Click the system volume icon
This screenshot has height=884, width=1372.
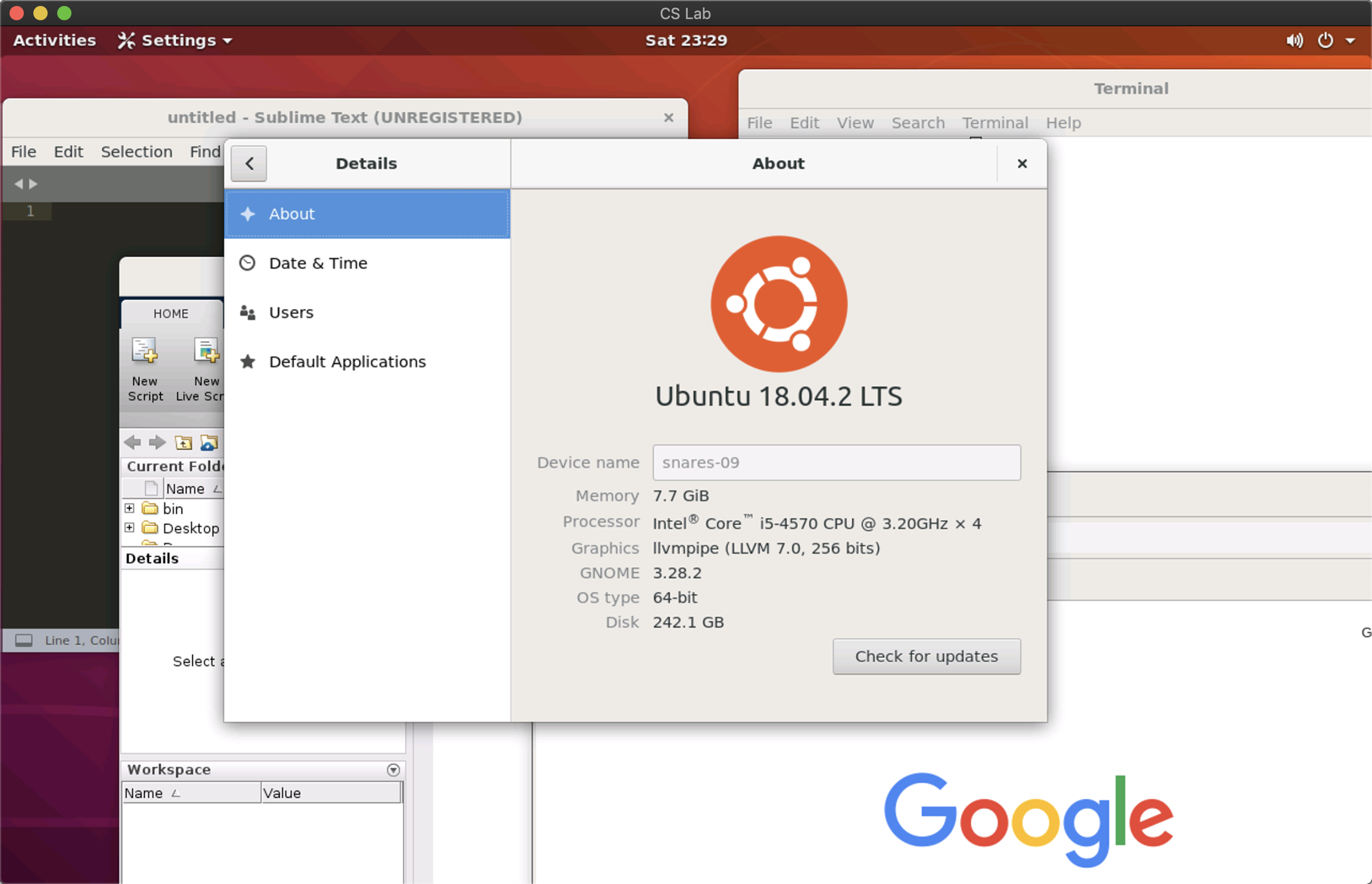tap(1294, 41)
